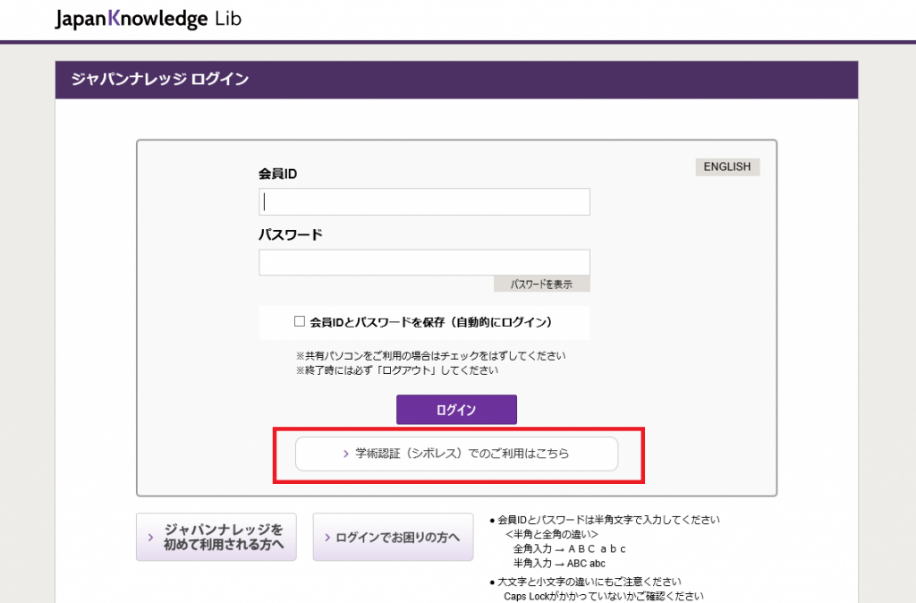Open the 学術認証（シボレス）でのご利用はこちら link

point(456,453)
